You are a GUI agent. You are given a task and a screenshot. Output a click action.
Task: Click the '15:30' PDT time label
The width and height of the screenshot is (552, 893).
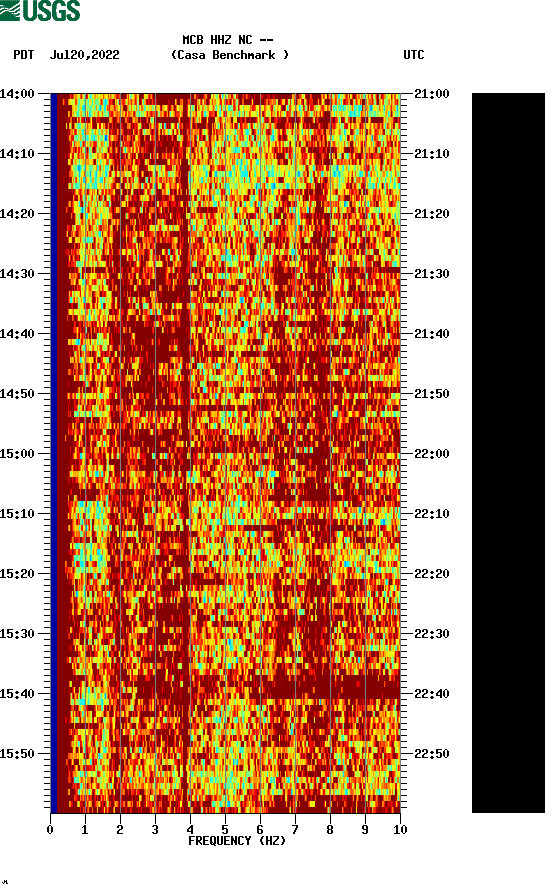pyautogui.click(x=18, y=634)
